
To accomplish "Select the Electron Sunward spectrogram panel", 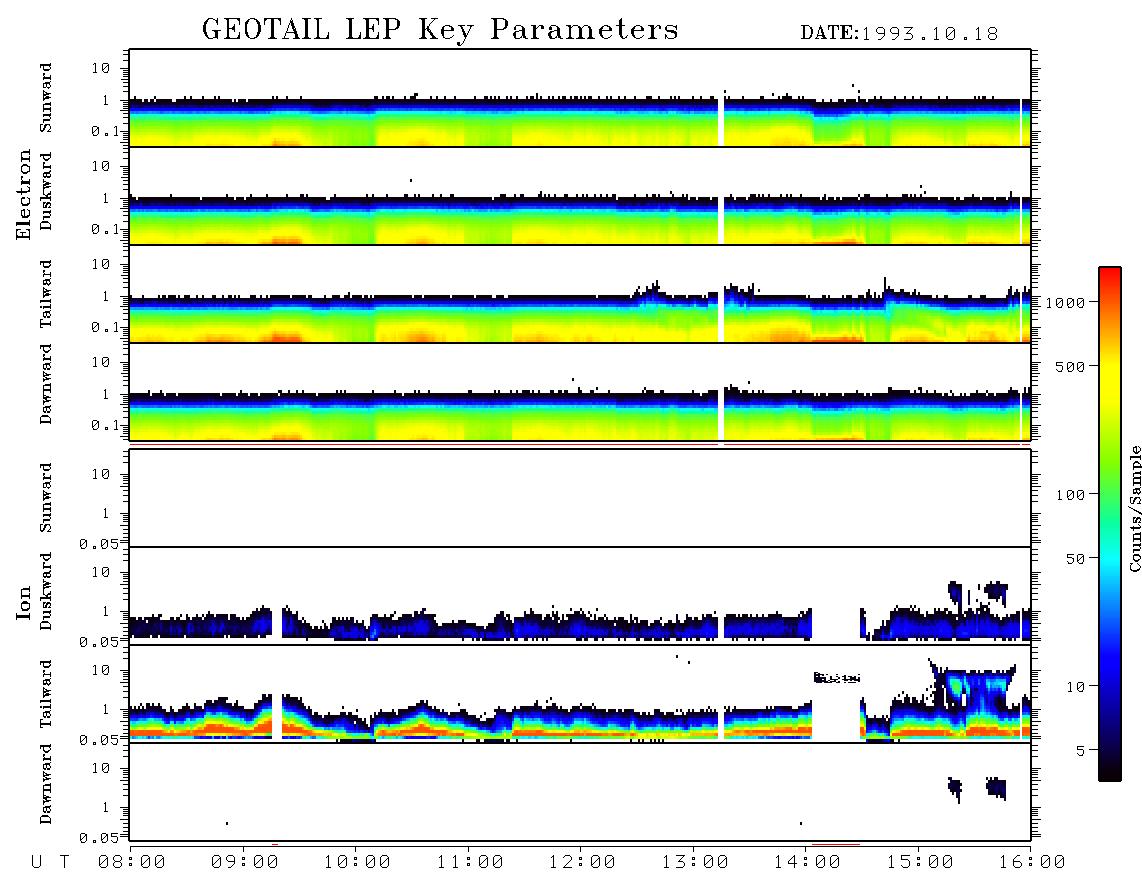I will tap(580, 98).
